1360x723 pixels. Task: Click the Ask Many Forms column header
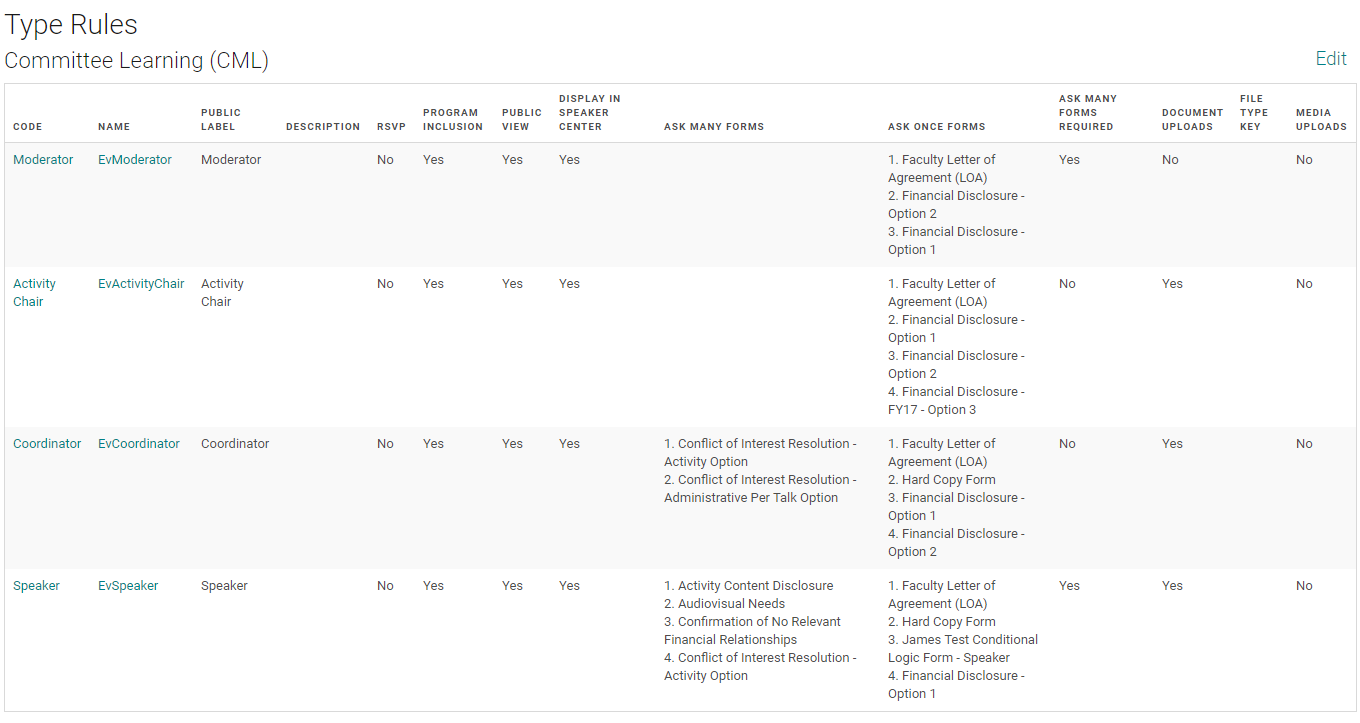[714, 127]
